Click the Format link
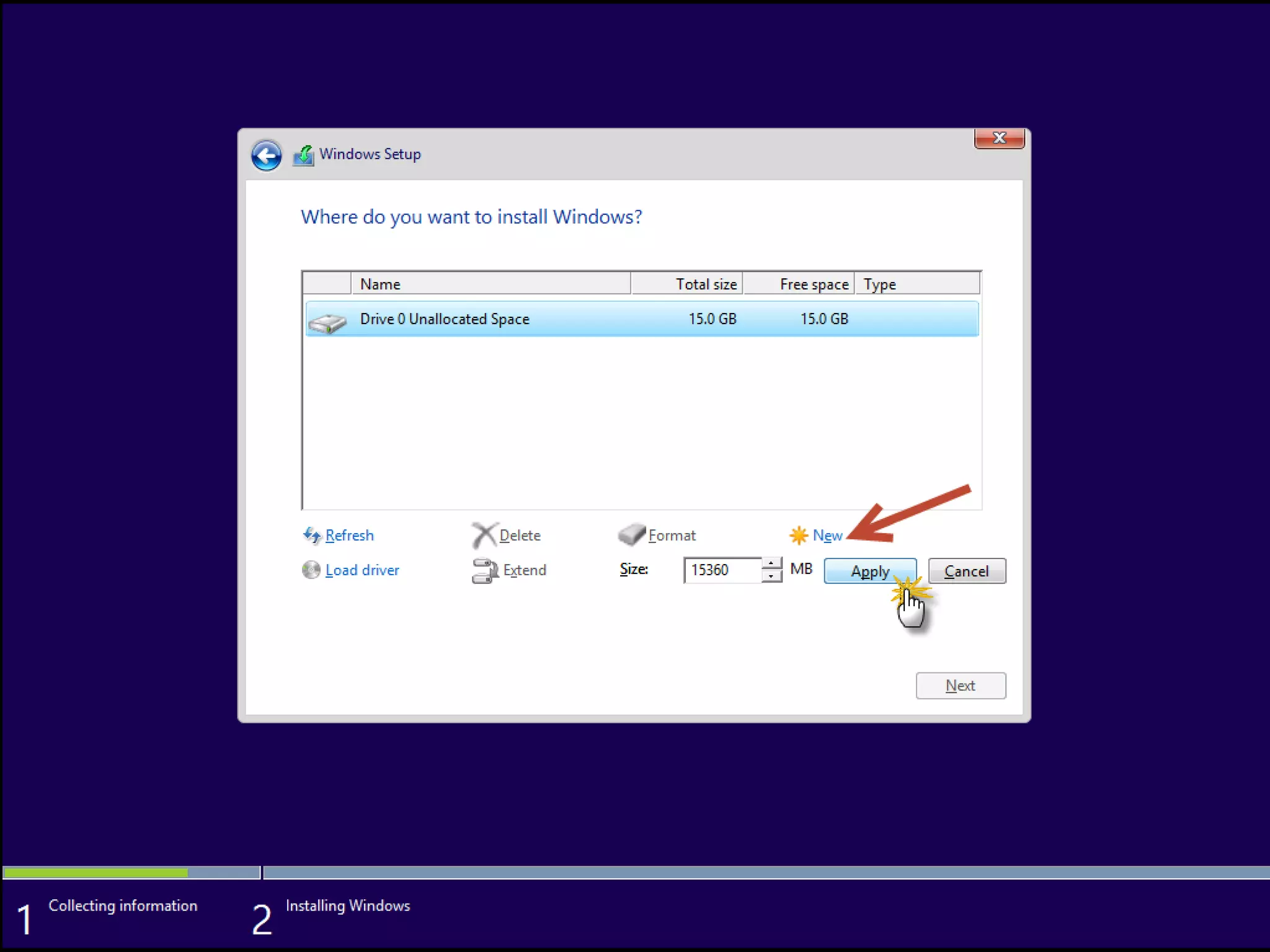Image resolution: width=1270 pixels, height=952 pixels. click(x=672, y=535)
